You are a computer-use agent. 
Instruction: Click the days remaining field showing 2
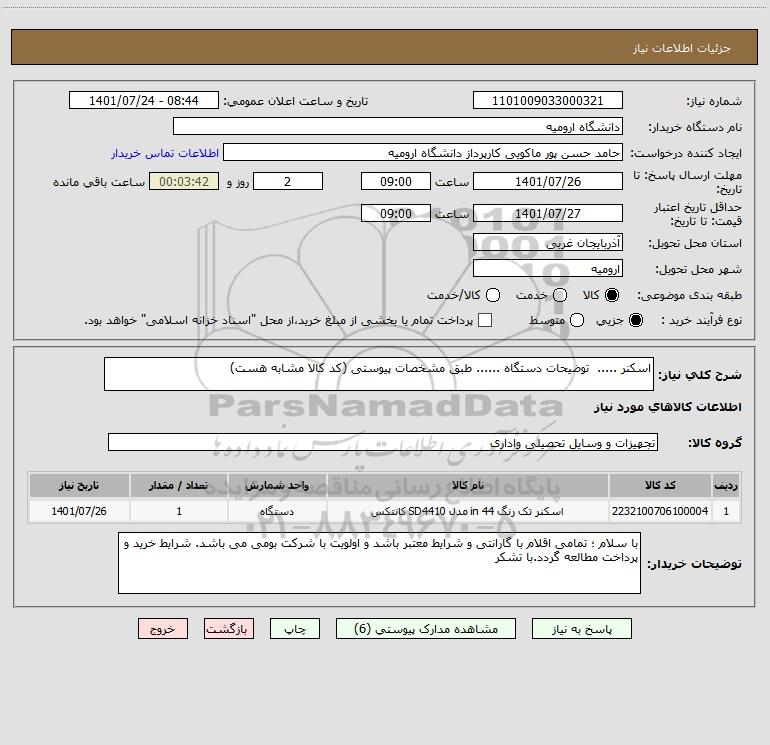(288, 181)
